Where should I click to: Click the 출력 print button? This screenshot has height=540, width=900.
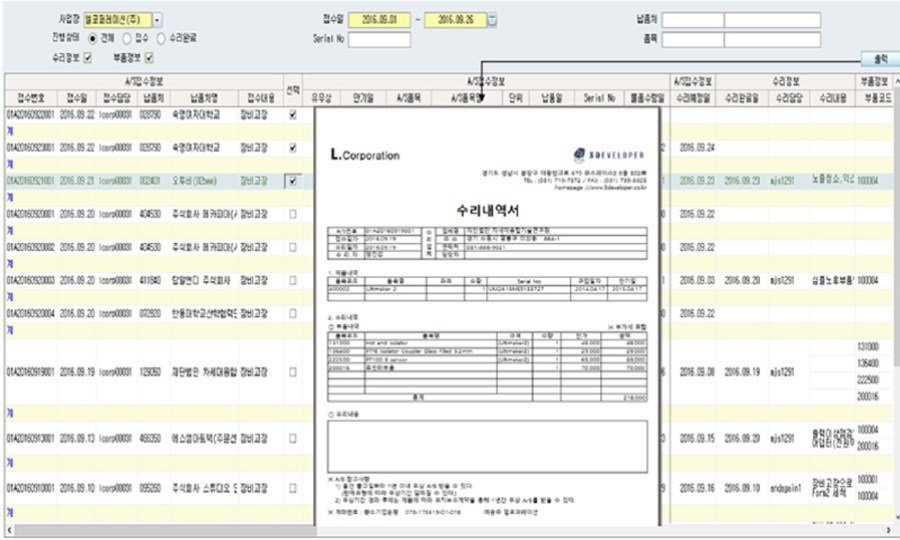pyautogui.click(x=880, y=59)
